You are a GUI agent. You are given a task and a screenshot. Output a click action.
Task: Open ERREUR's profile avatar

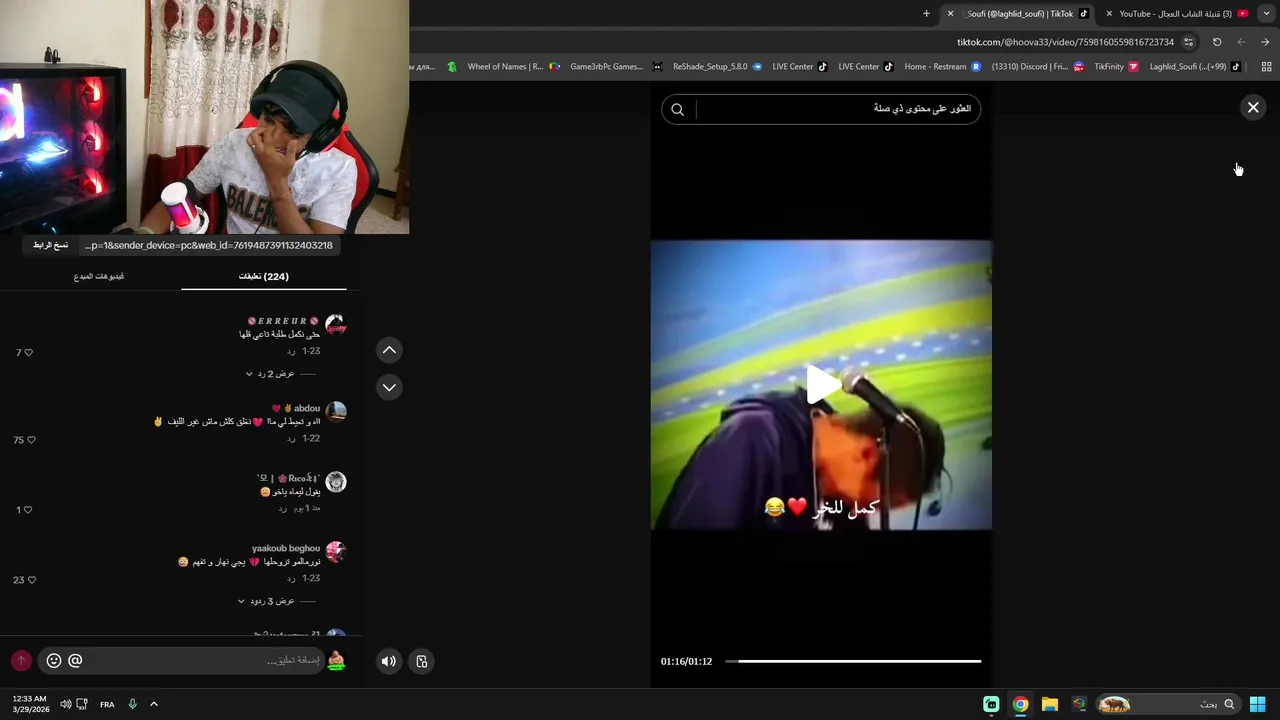pyautogui.click(x=336, y=325)
